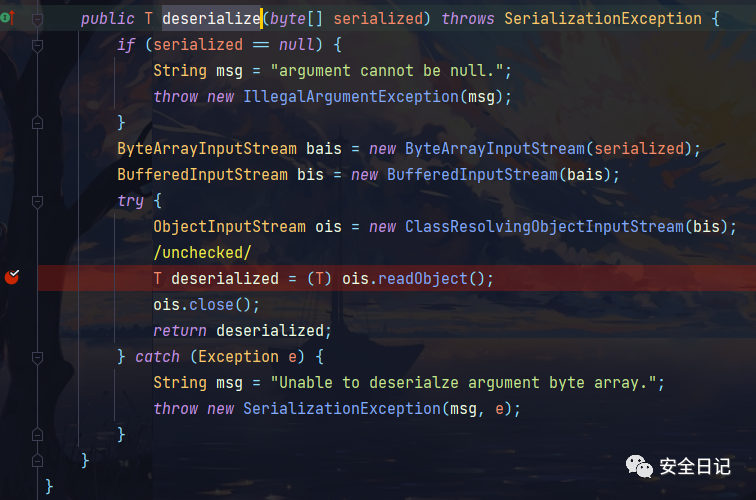Click the BufferedInputStream constructor call

click(x=472, y=175)
